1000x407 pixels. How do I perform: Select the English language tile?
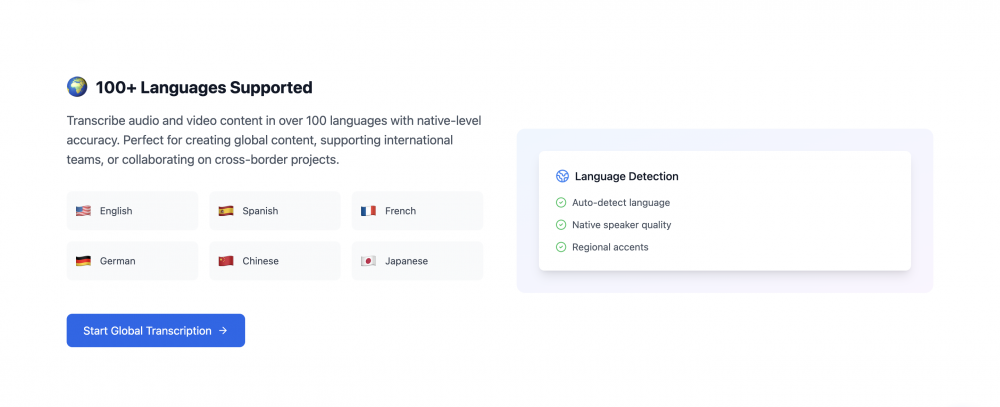pyautogui.click(x=132, y=211)
